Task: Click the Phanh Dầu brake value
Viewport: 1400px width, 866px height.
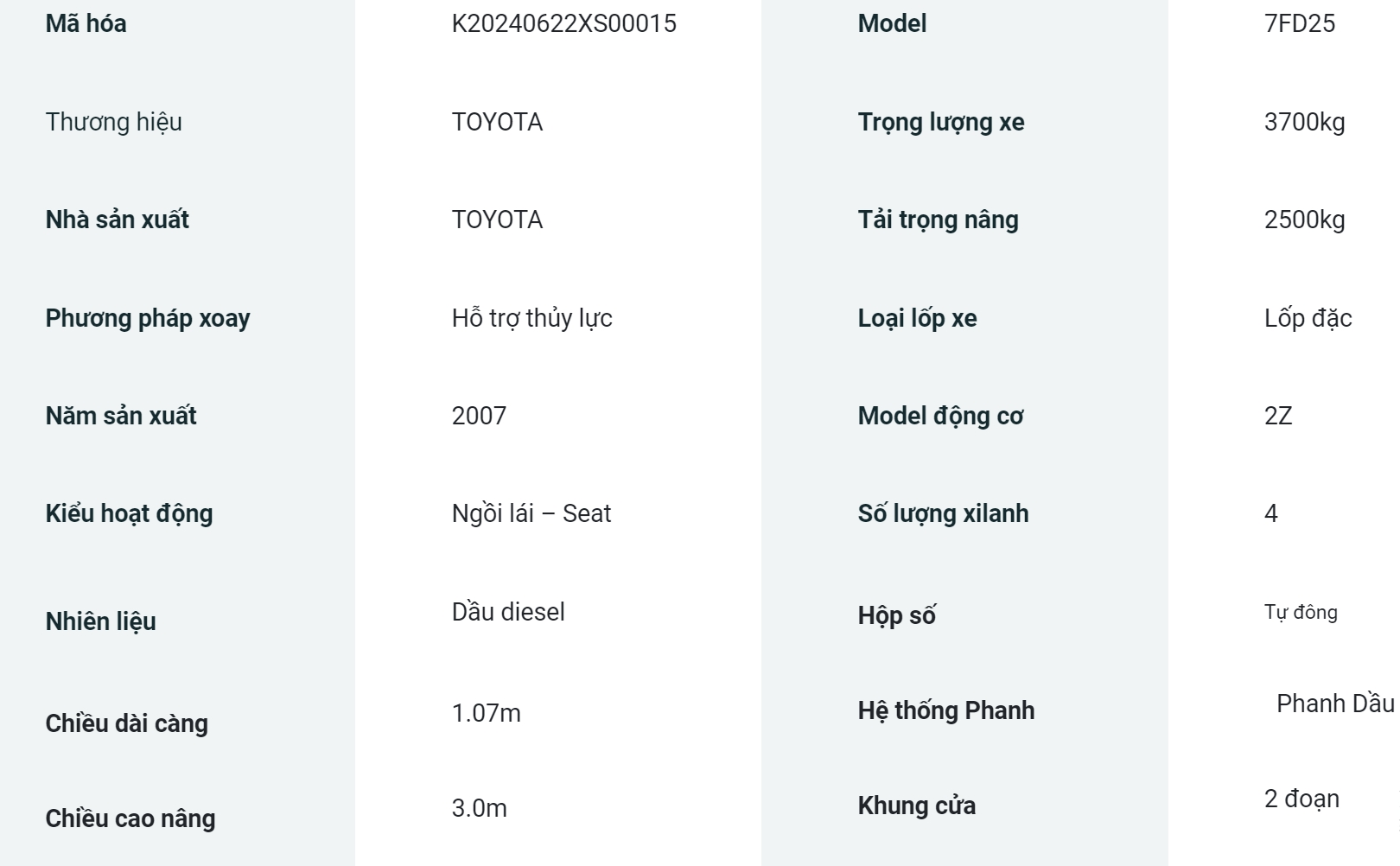Action: (1335, 704)
